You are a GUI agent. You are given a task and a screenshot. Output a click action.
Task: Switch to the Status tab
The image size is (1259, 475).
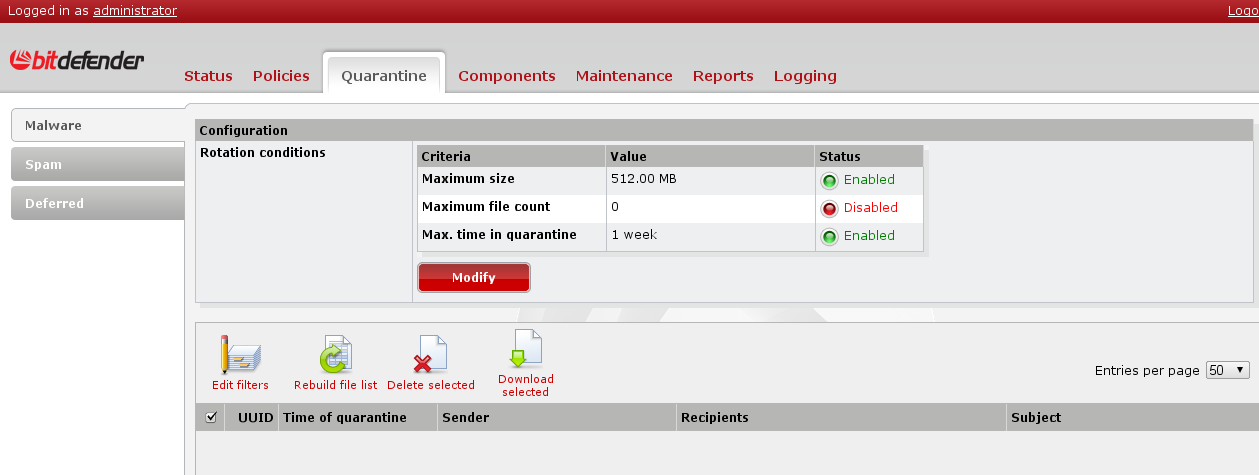(208, 76)
